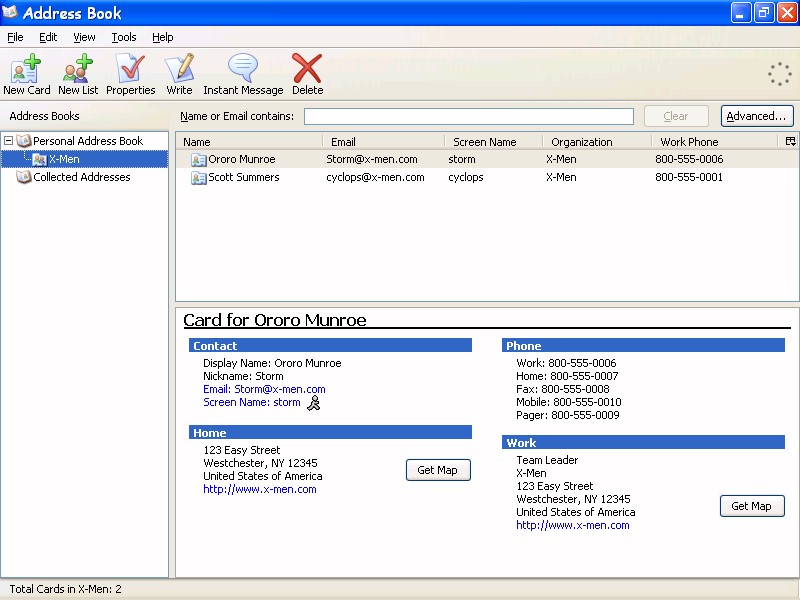
Task: Sort by the Work Phone column header
Action: pos(714,141)
